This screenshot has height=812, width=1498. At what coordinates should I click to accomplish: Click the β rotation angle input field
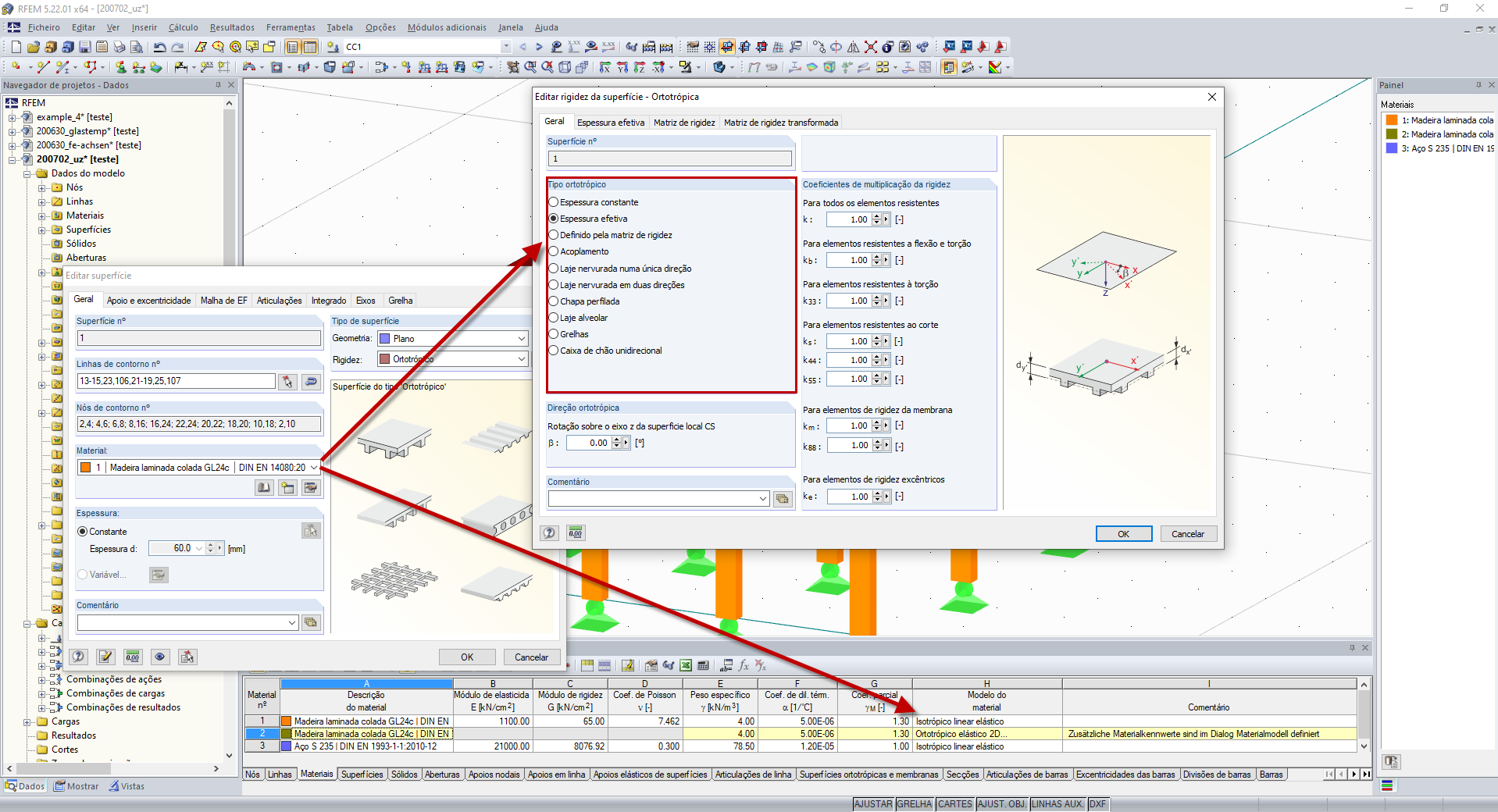588,443
